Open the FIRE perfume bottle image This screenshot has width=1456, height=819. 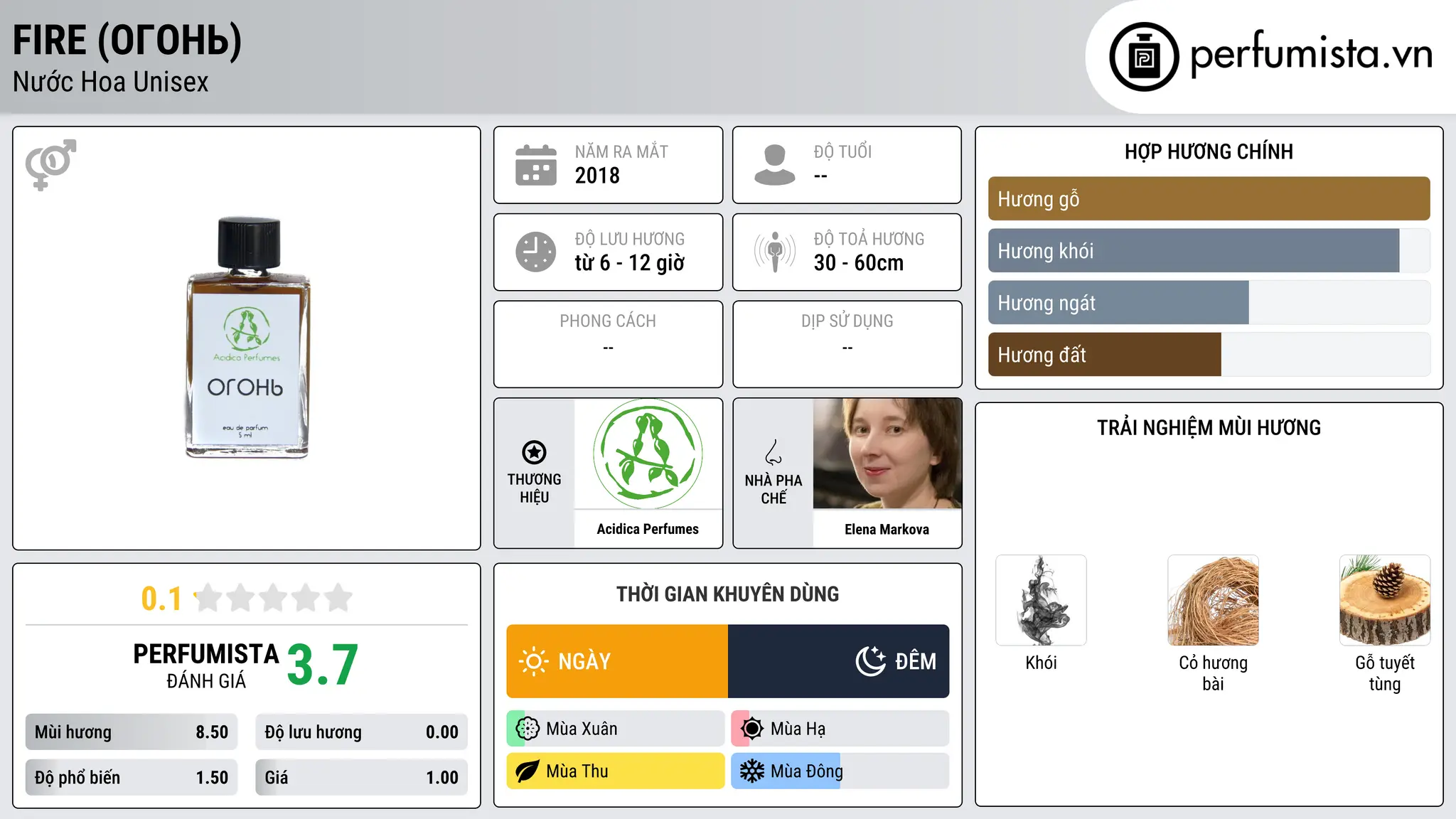click(247, 338)
